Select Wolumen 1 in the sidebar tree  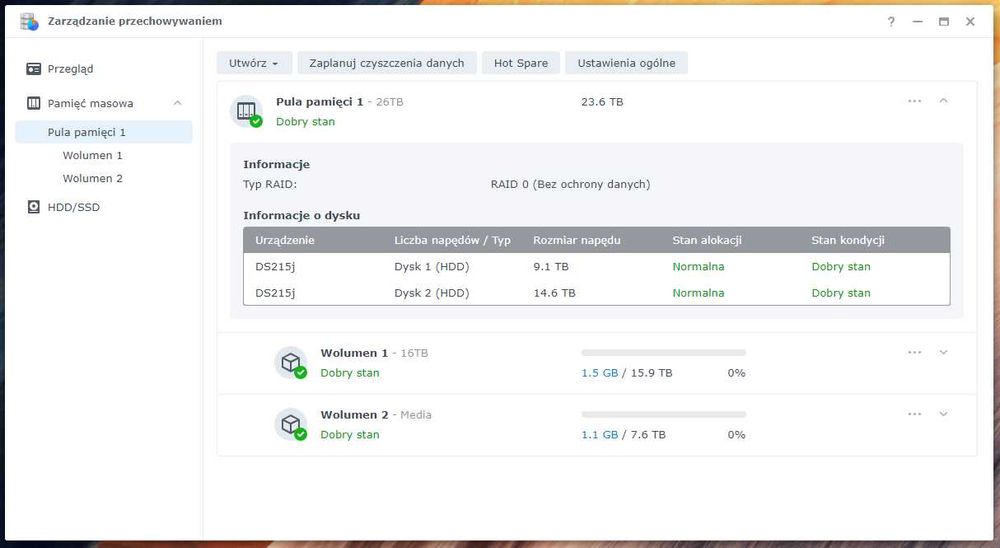[x=92, y=155]
